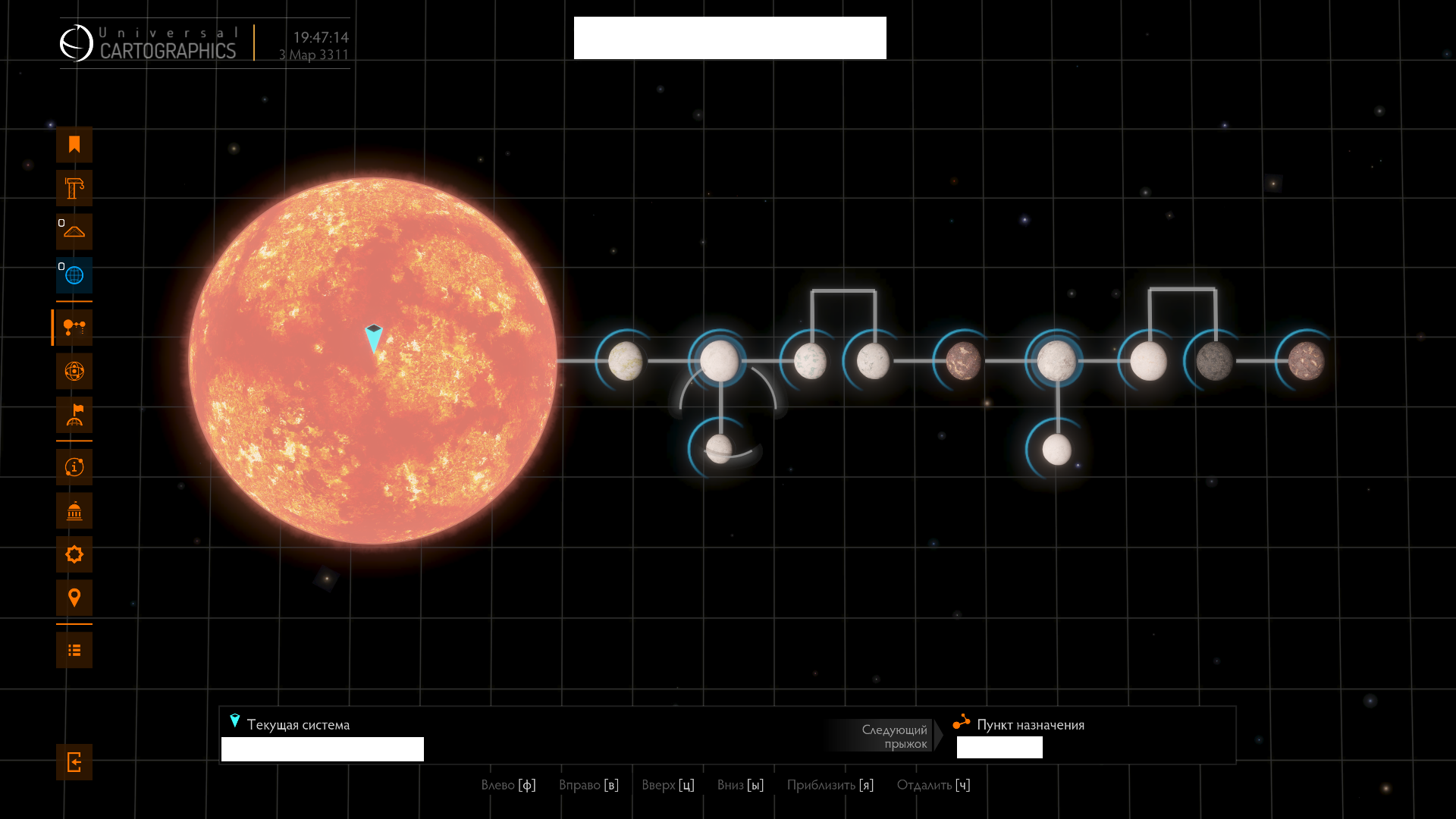Select the reddish-brown fifth planet
Viewport: 1456px width, 819px height.
[963, 361]
